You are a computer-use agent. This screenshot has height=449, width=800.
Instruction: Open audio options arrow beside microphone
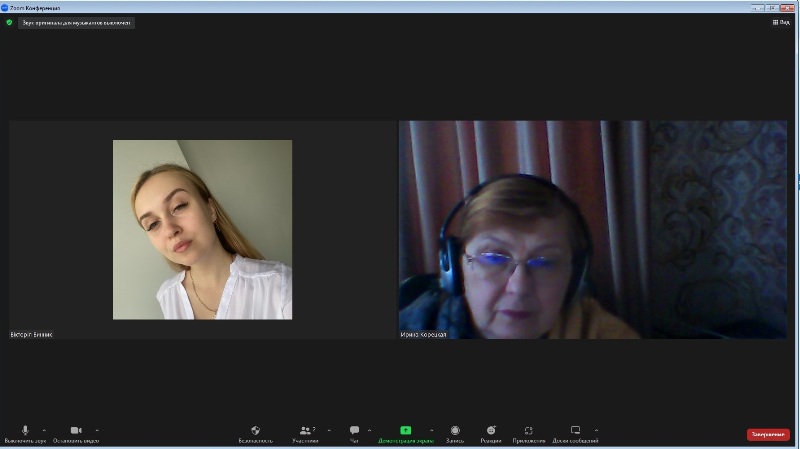44,431
